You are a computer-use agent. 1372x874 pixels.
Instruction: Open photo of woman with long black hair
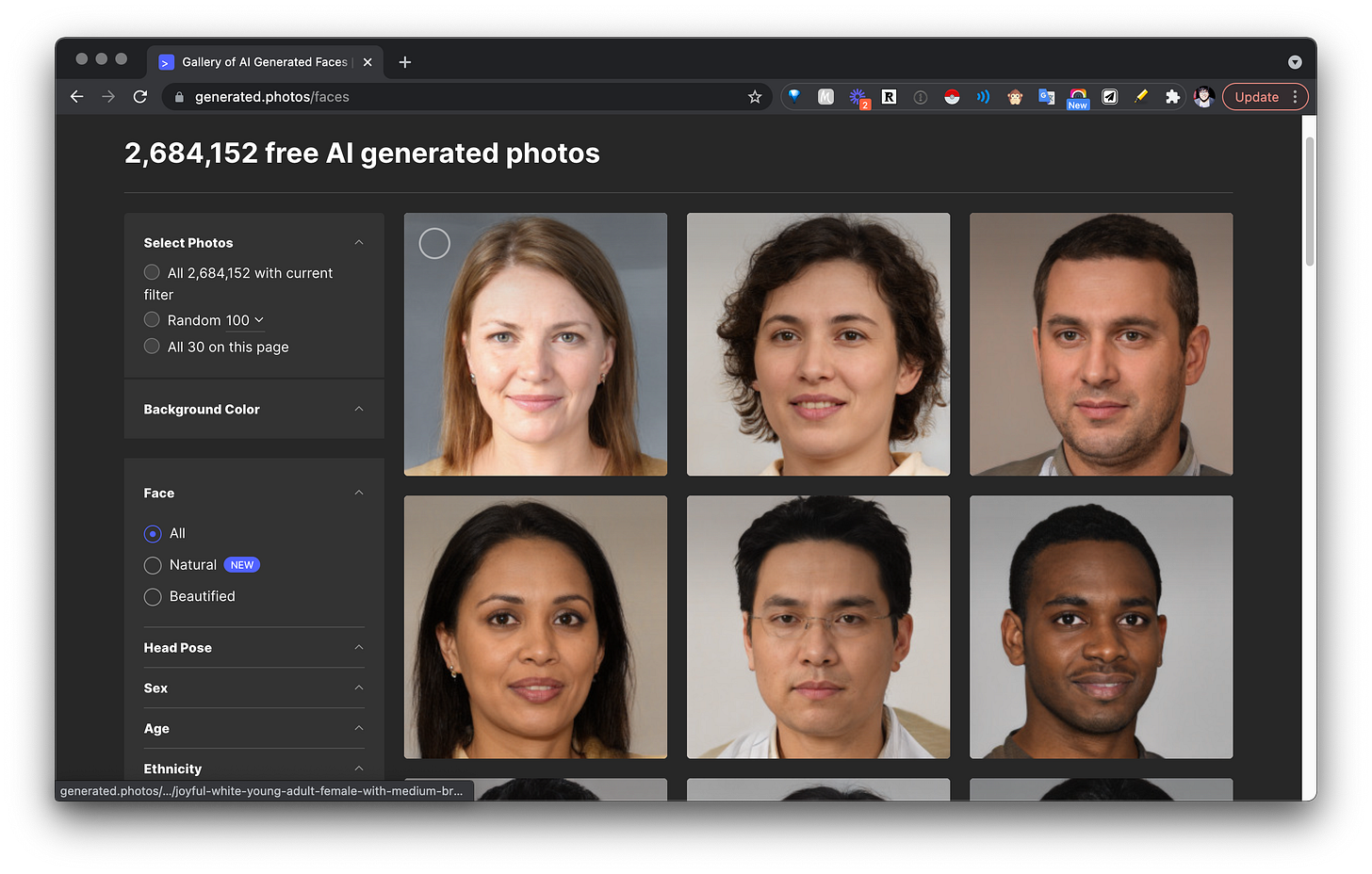click(x=535, y=627)
